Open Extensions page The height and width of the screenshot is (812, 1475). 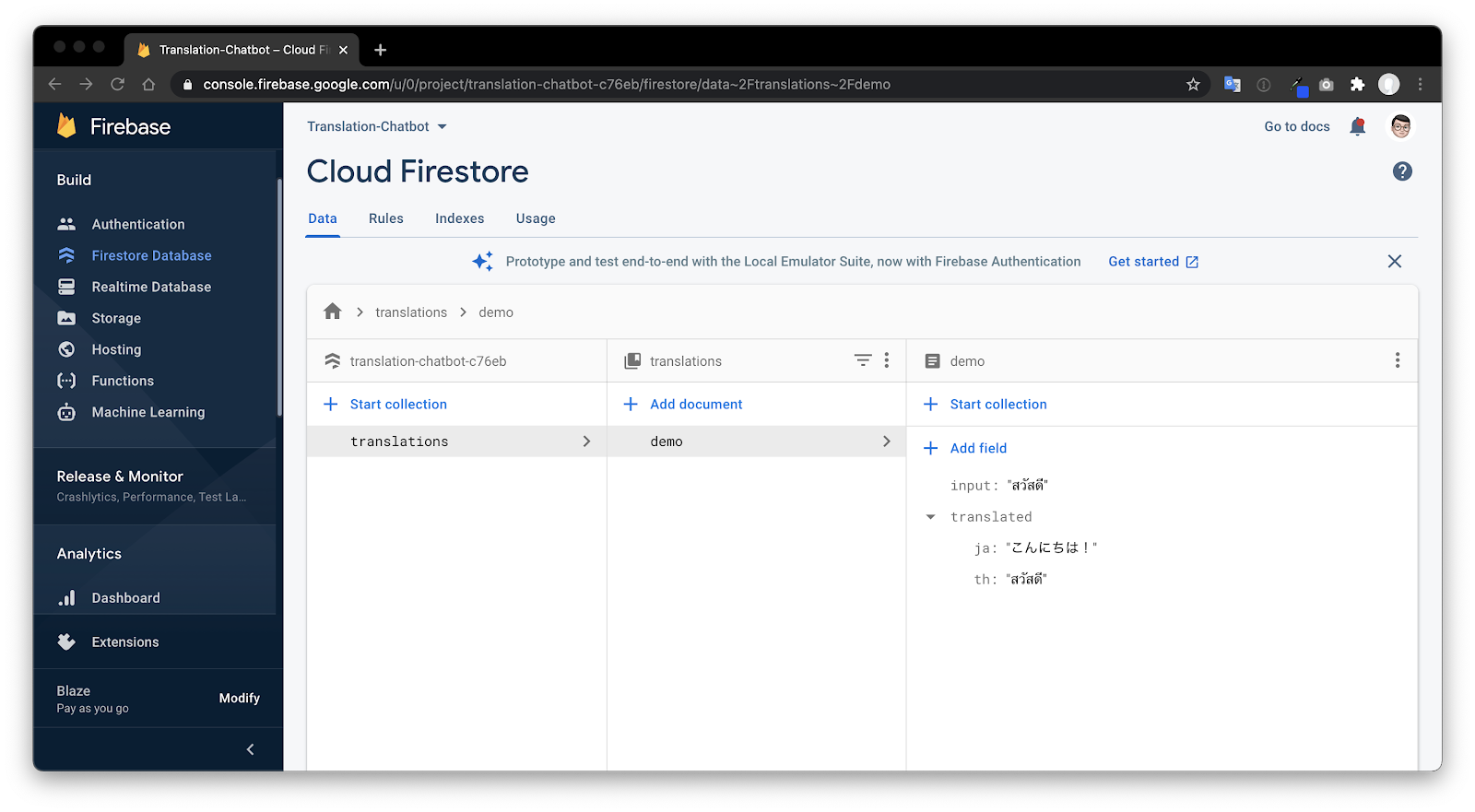[x=125, y=642]
